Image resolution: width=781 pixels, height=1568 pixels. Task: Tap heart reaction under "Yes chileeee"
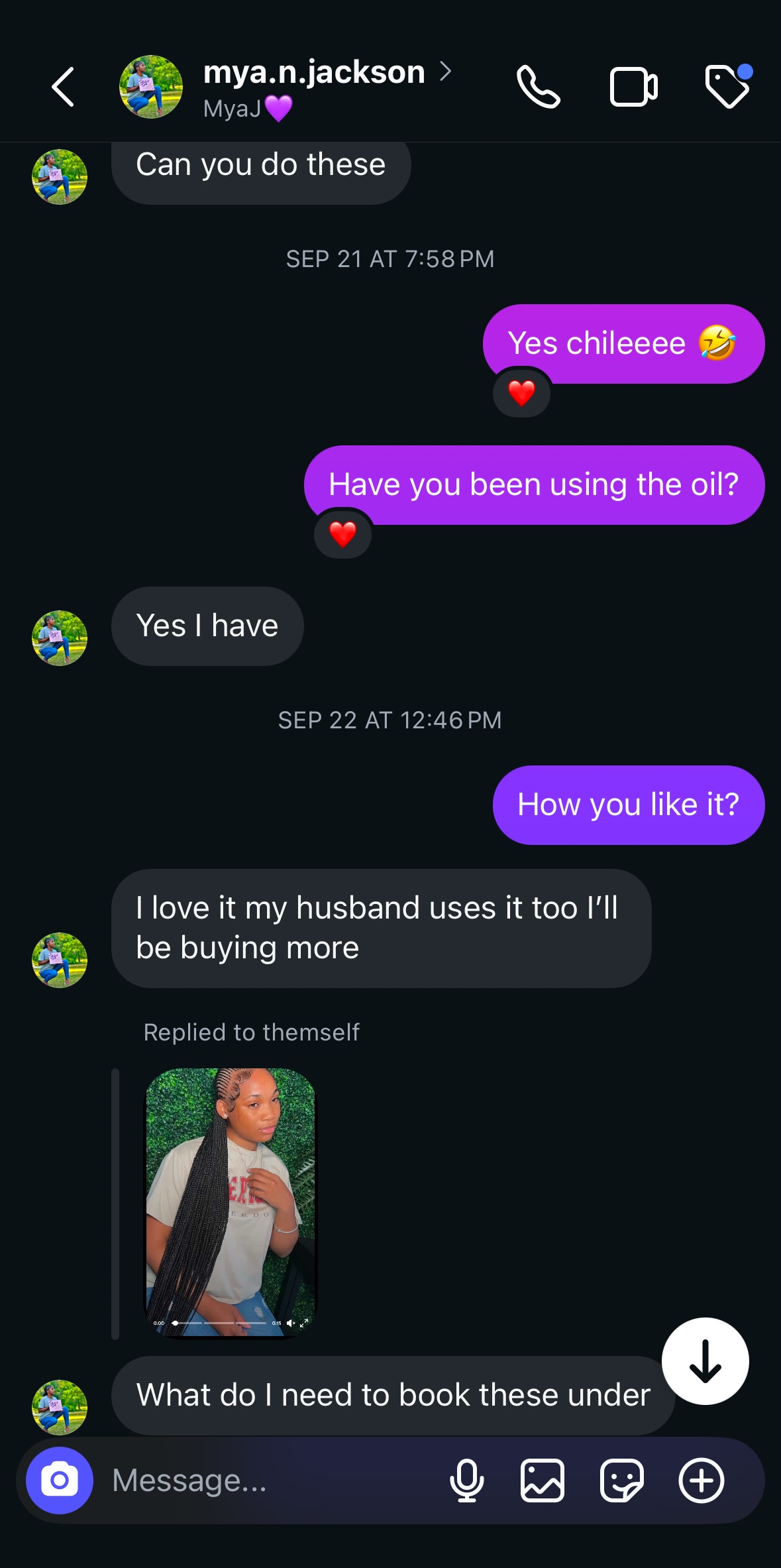click(x=521, y=393)
